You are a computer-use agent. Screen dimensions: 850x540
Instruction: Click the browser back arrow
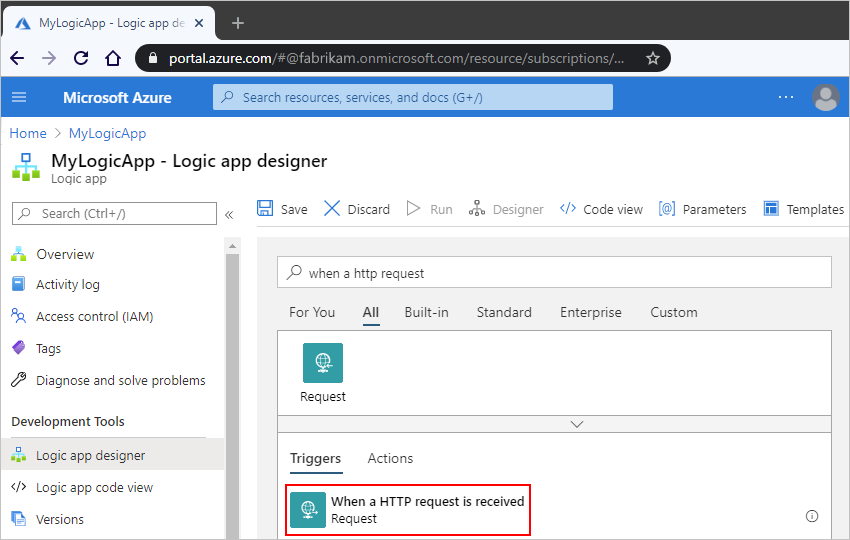pos(17,58)
